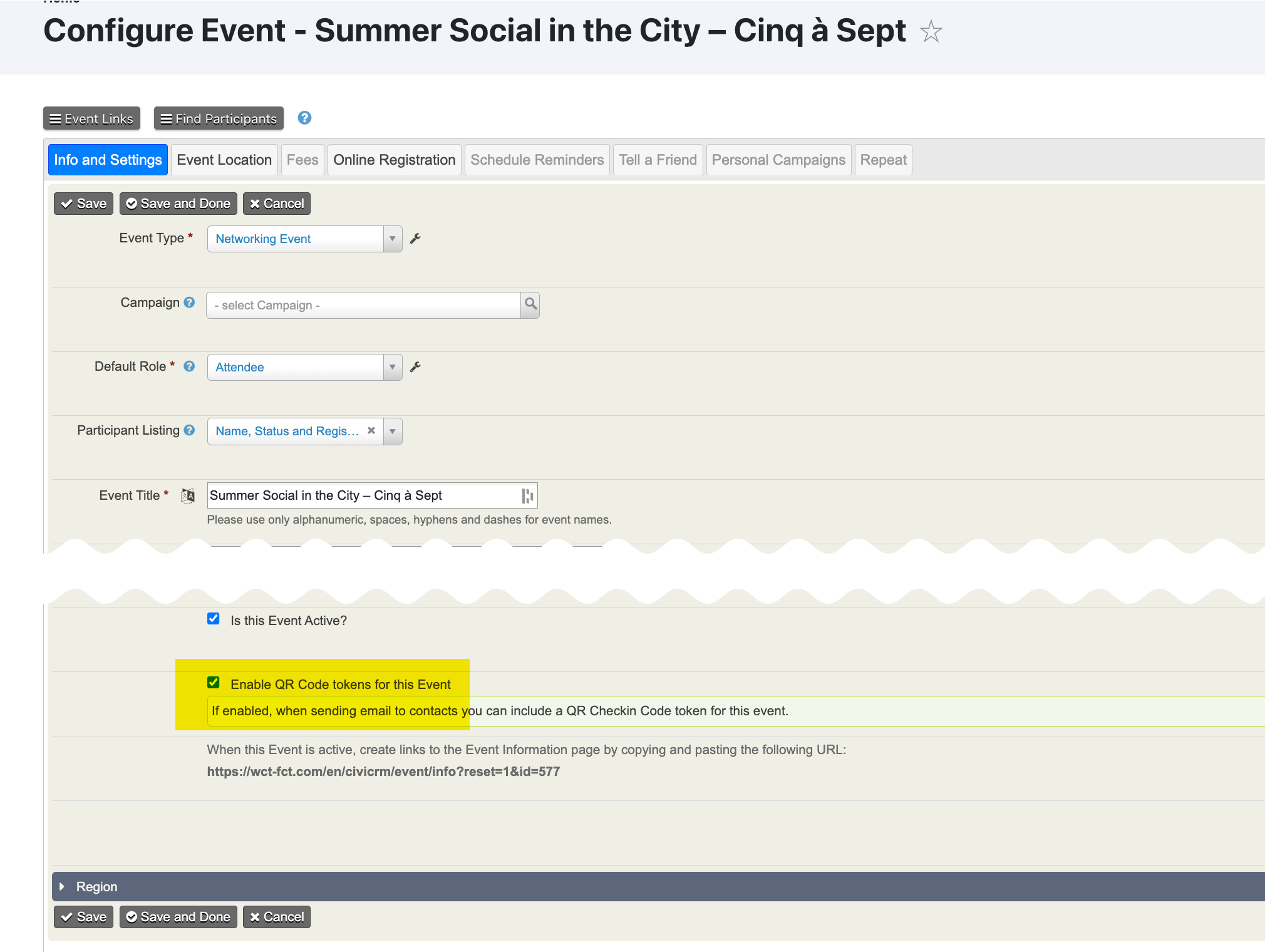
Task: Switch to the Online Registration tab
Action: coord(393,160)
